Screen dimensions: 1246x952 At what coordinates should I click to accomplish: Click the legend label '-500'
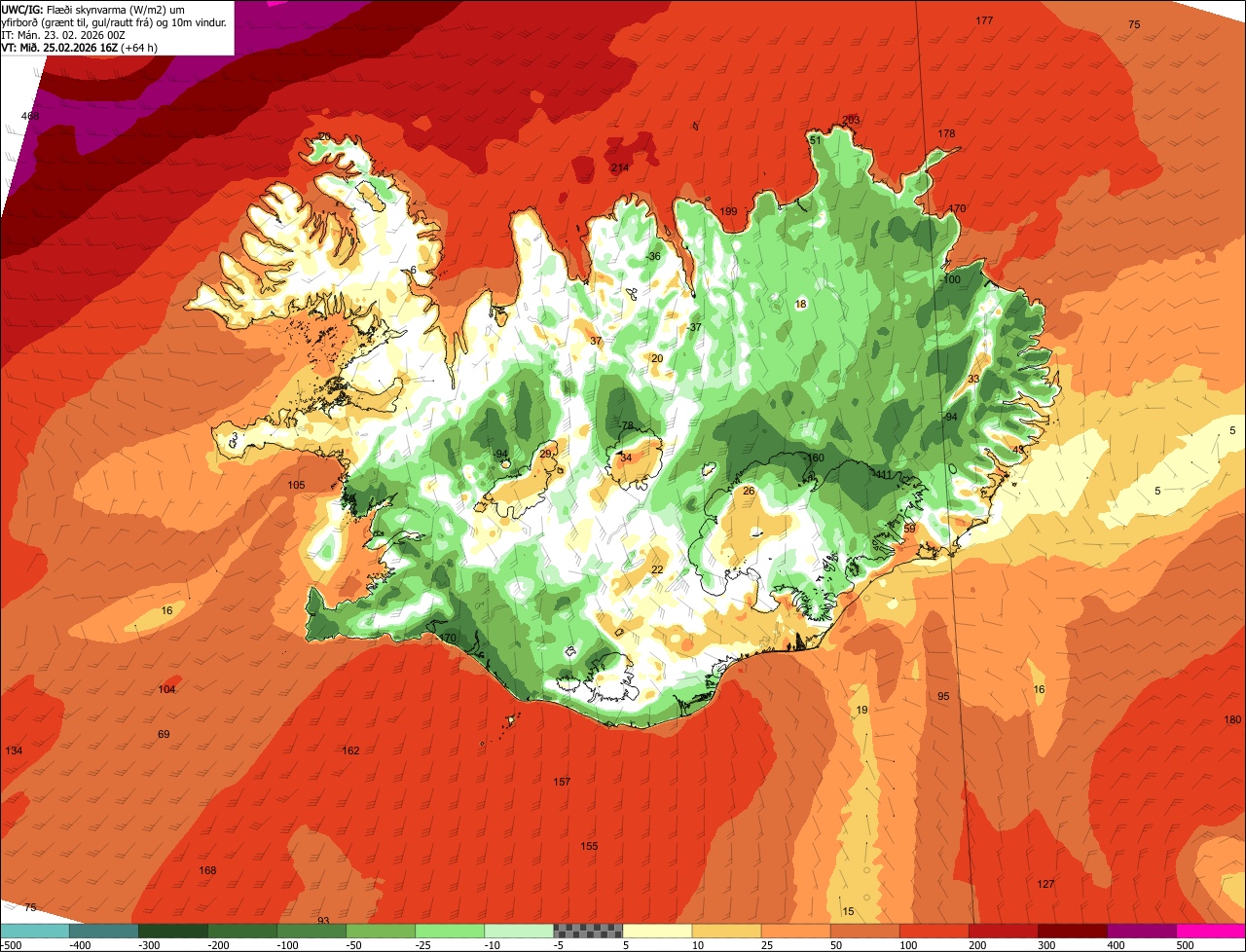click(11, 944)
